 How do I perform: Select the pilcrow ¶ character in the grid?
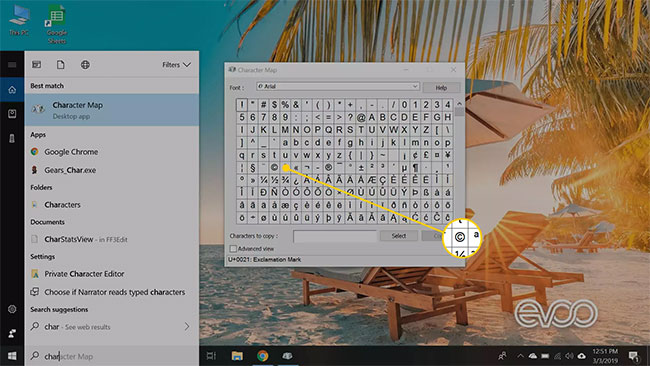[415, 167]
